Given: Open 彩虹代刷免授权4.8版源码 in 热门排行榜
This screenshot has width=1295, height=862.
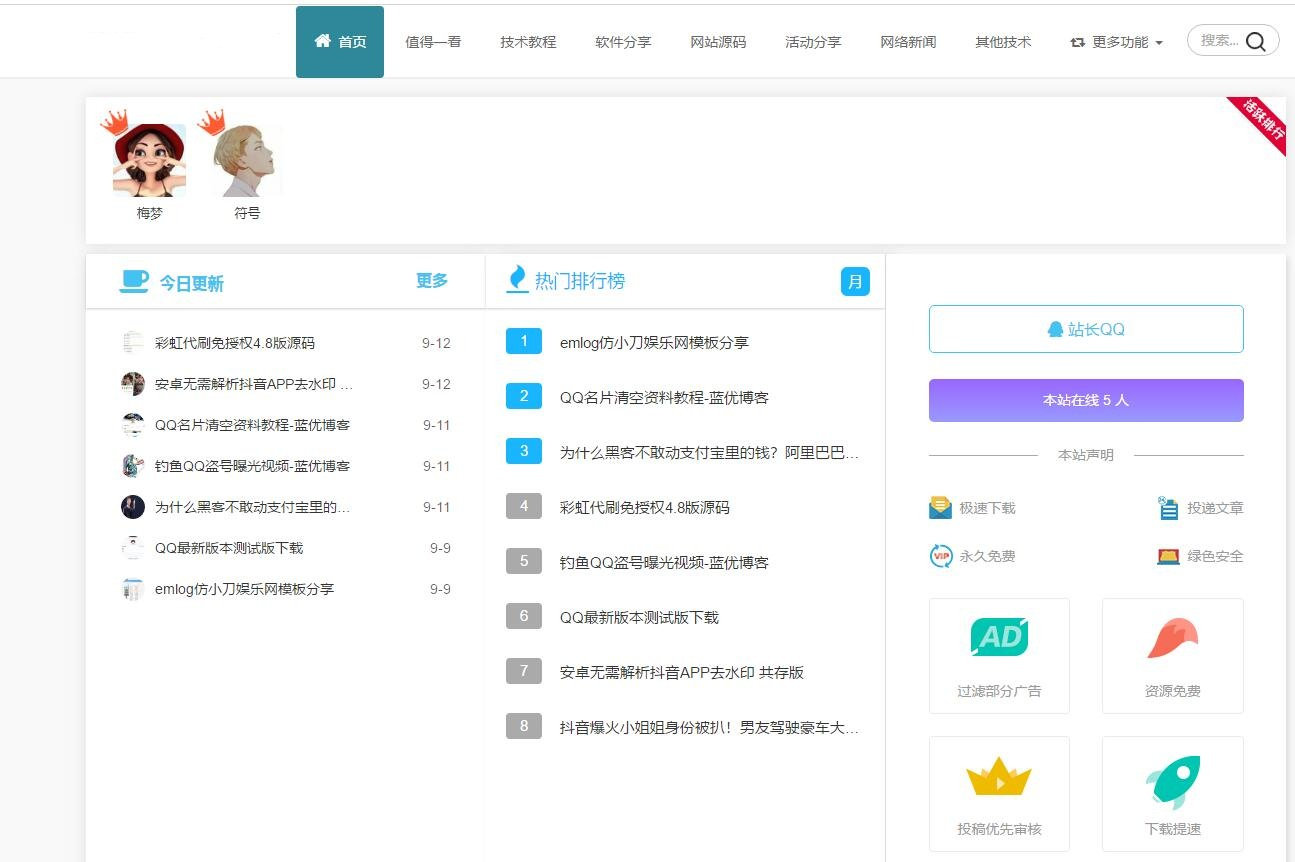Looking at the screenshot, I should (644, 507).
